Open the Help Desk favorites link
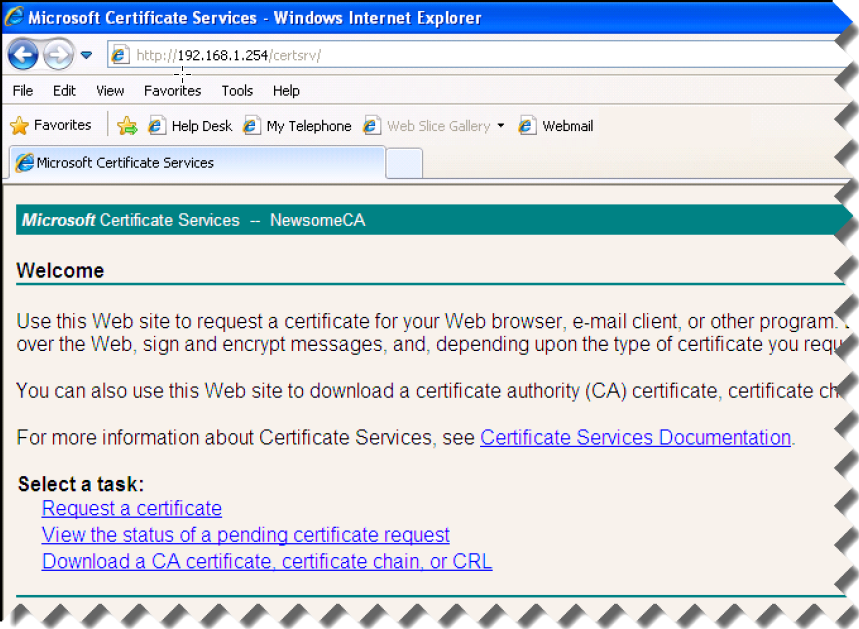The height and width of the screenshot is (629, 859). [x=191, y=126]
